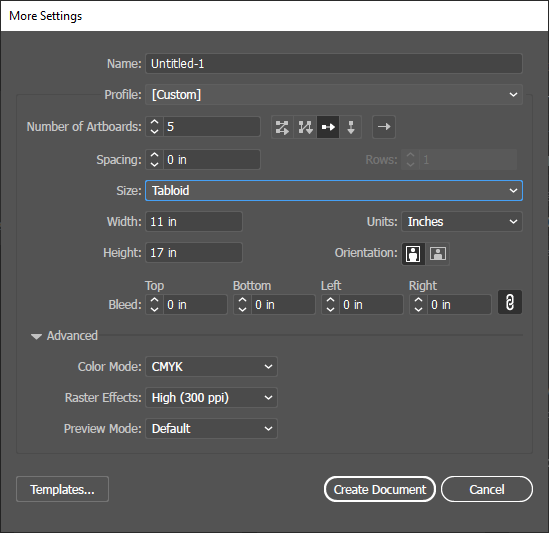
Task: Collapse the Advanced section triangle
Action: click(36, 336)
